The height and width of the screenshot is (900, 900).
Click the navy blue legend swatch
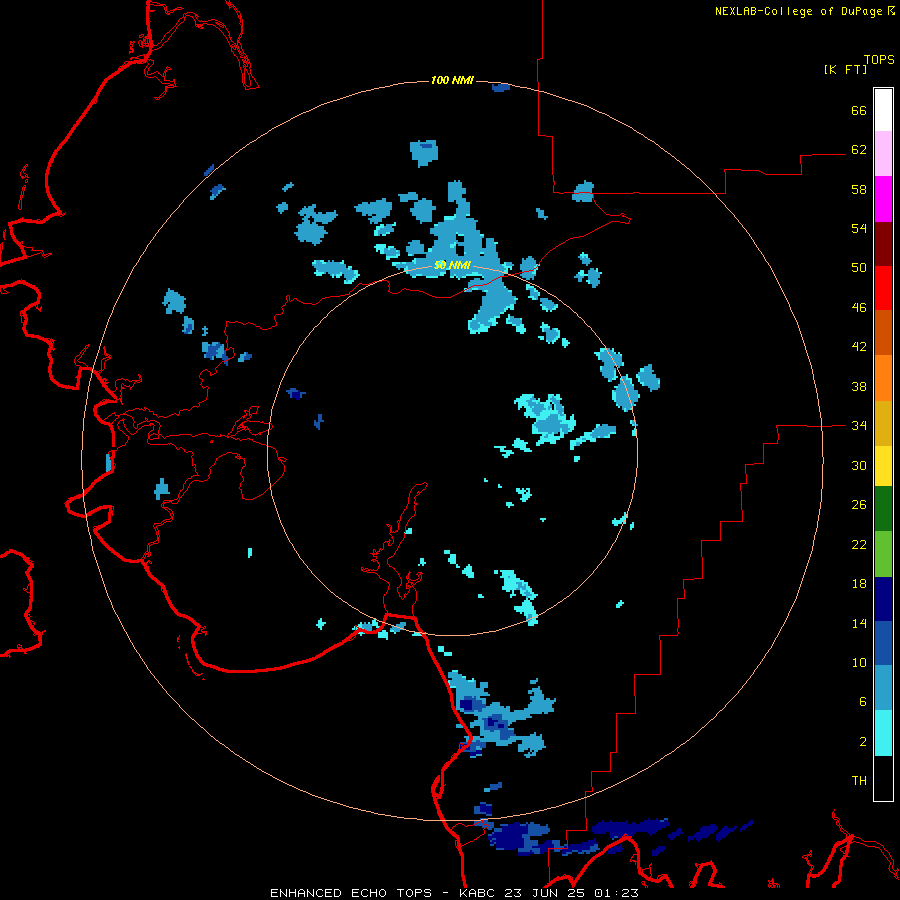point(883,599)
